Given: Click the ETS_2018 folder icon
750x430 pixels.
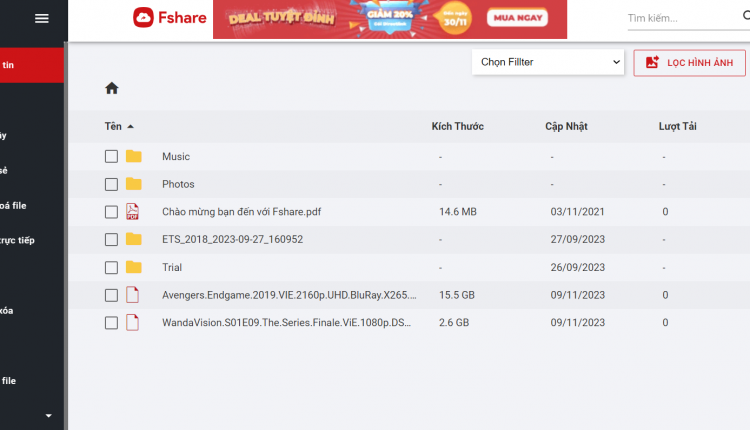Looking at the screenshot, I should [133, 239].
